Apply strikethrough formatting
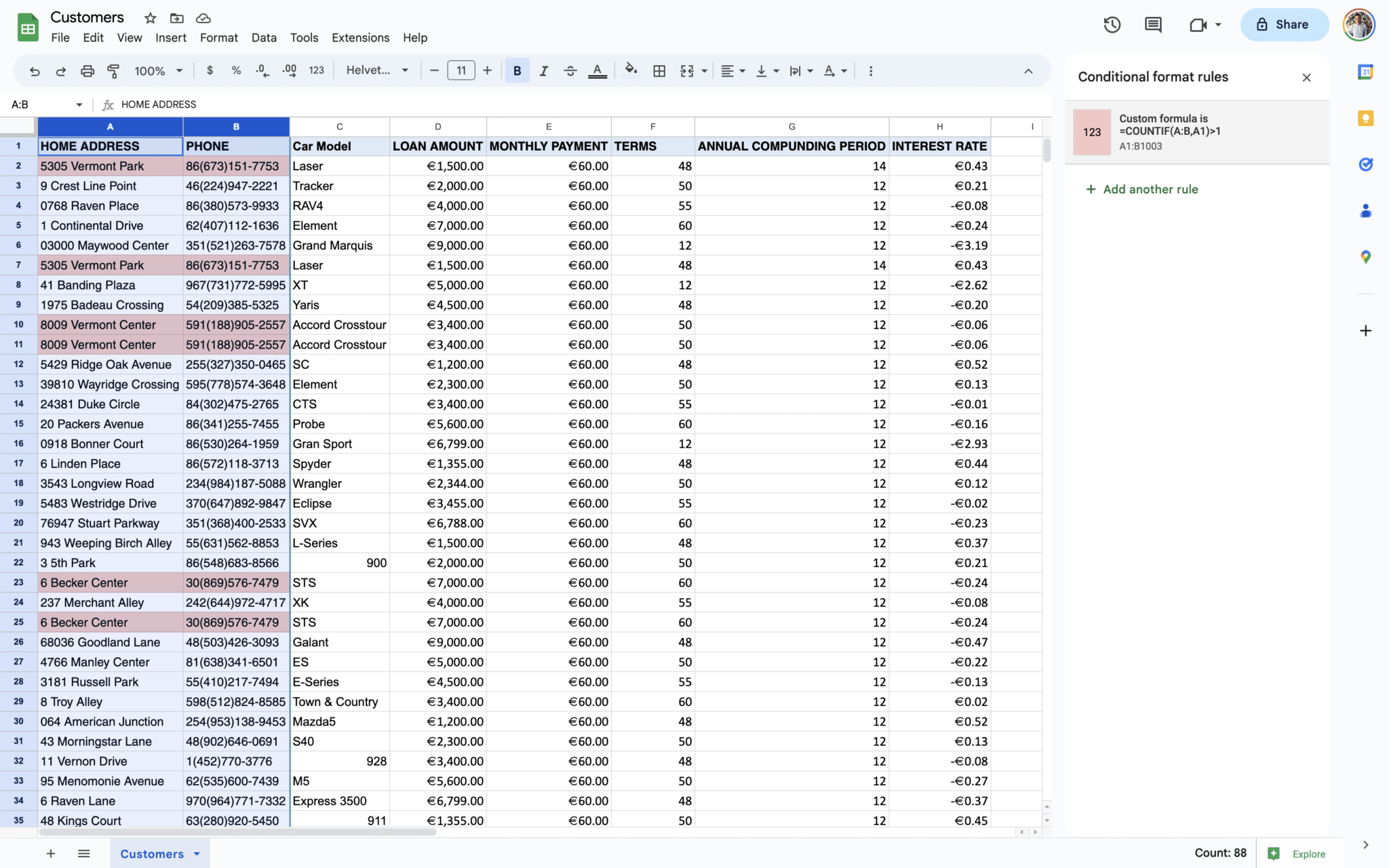The width and height of the screenshot is (1389, 868). click(x=570, y=70)
